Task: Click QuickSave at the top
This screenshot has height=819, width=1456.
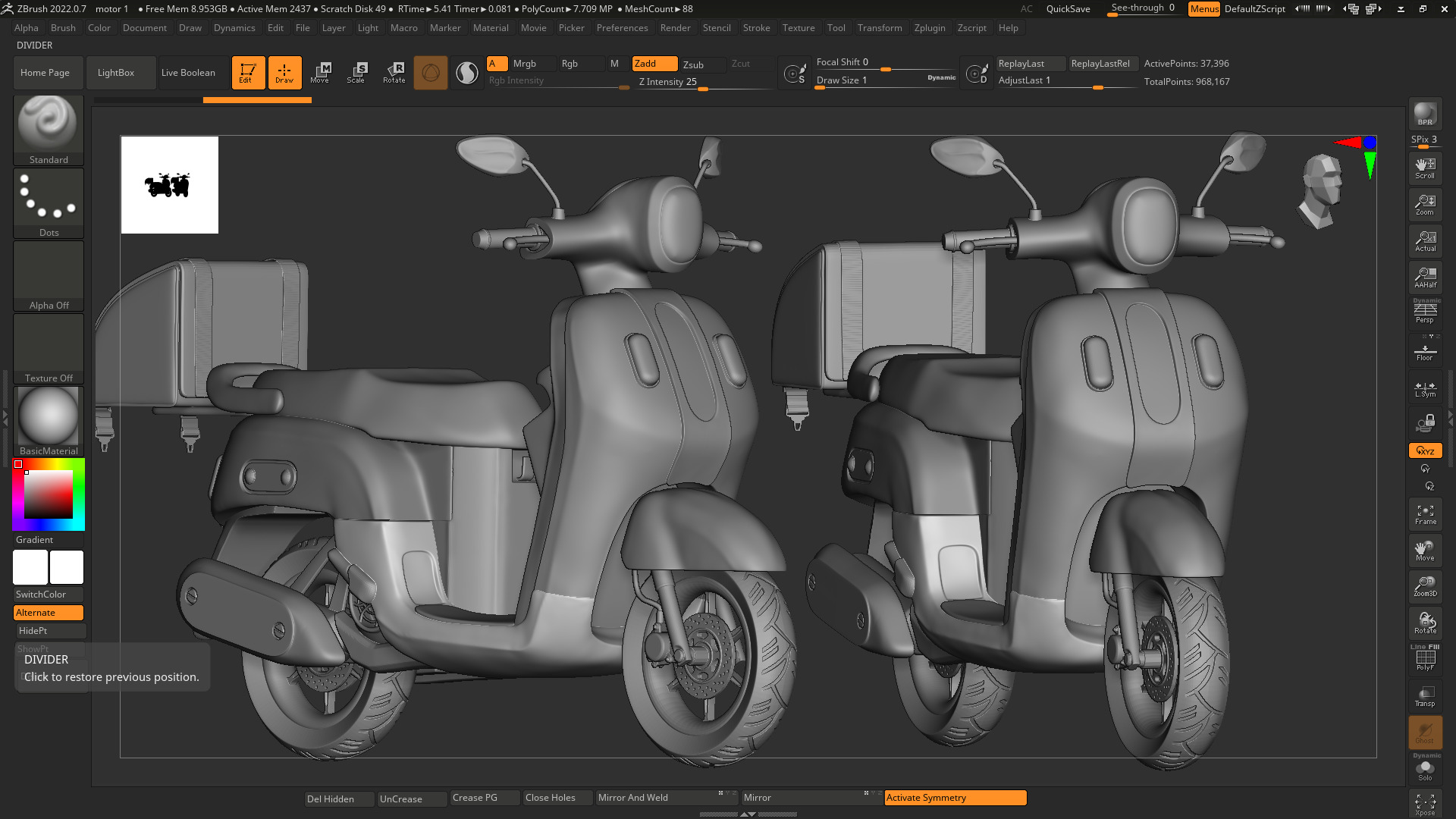Action: pos(1068,9)
